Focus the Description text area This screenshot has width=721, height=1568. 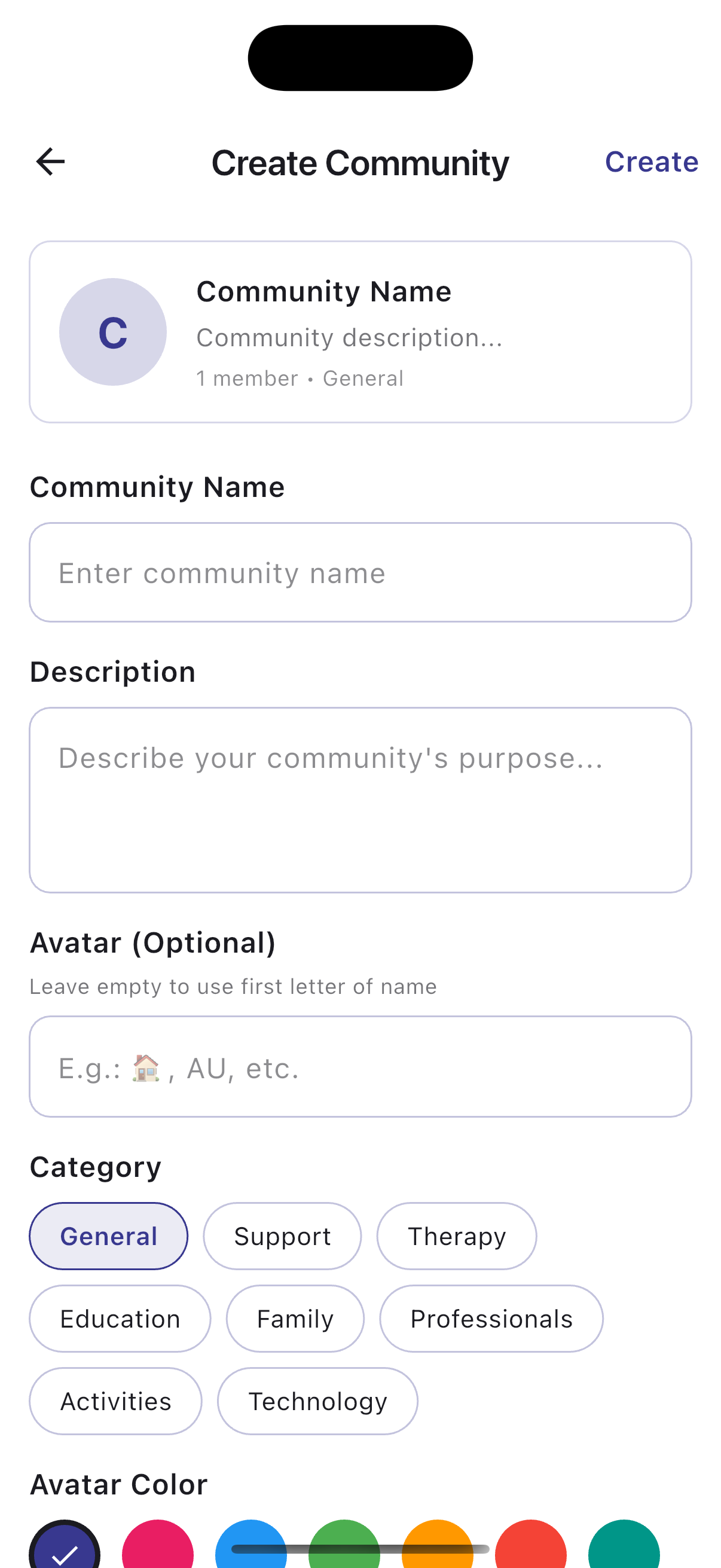coord(360,799)
